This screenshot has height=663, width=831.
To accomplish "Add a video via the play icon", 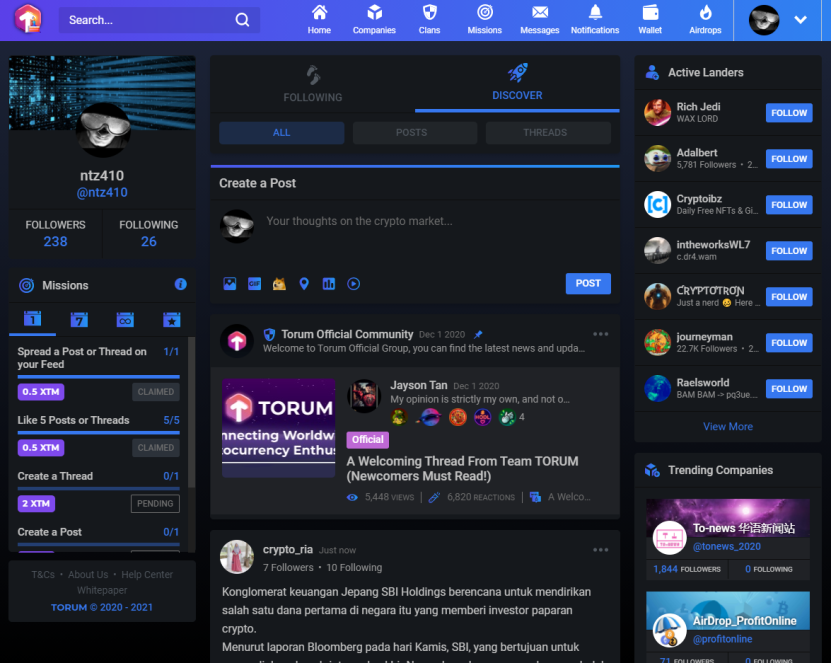I will click(x=353, y=284).
